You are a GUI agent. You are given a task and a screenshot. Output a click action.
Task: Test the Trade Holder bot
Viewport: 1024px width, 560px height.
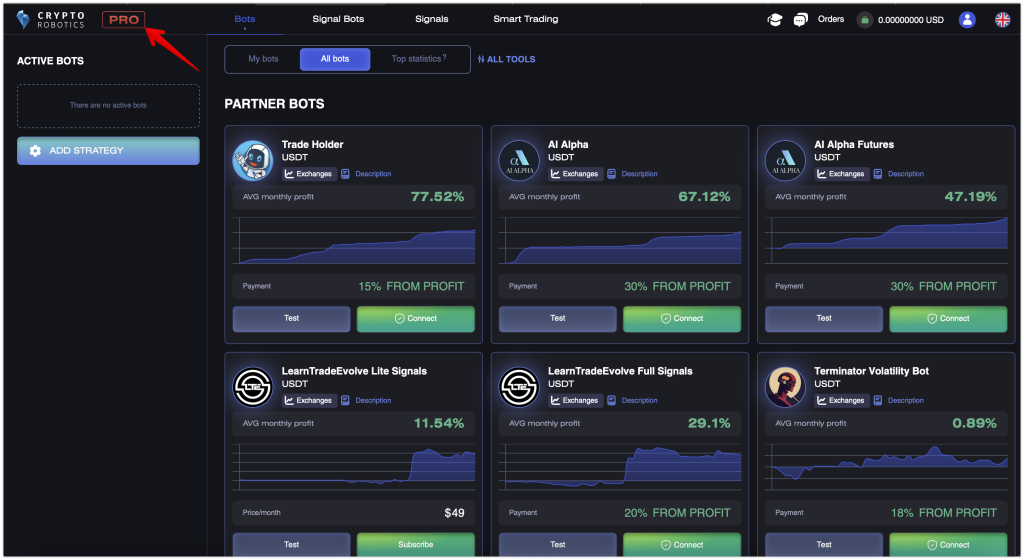[291, 319]
